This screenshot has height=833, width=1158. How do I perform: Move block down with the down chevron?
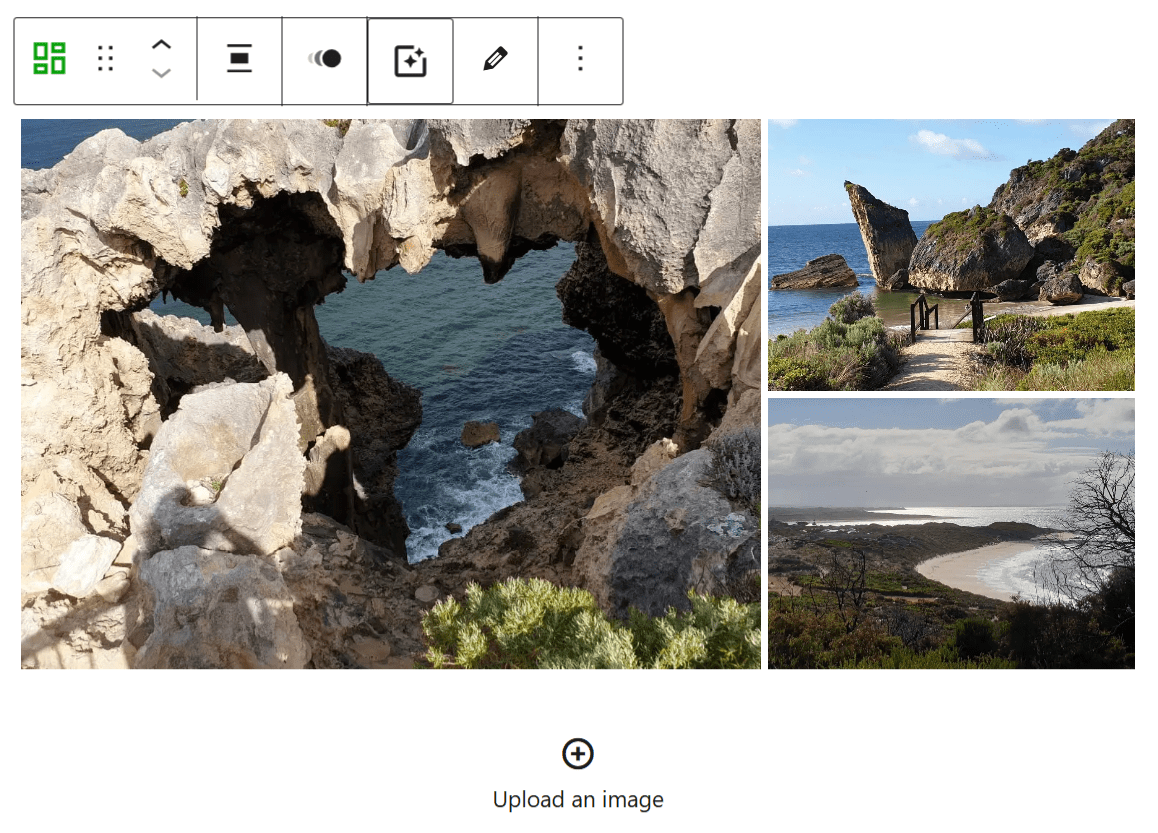pos(161,72)
